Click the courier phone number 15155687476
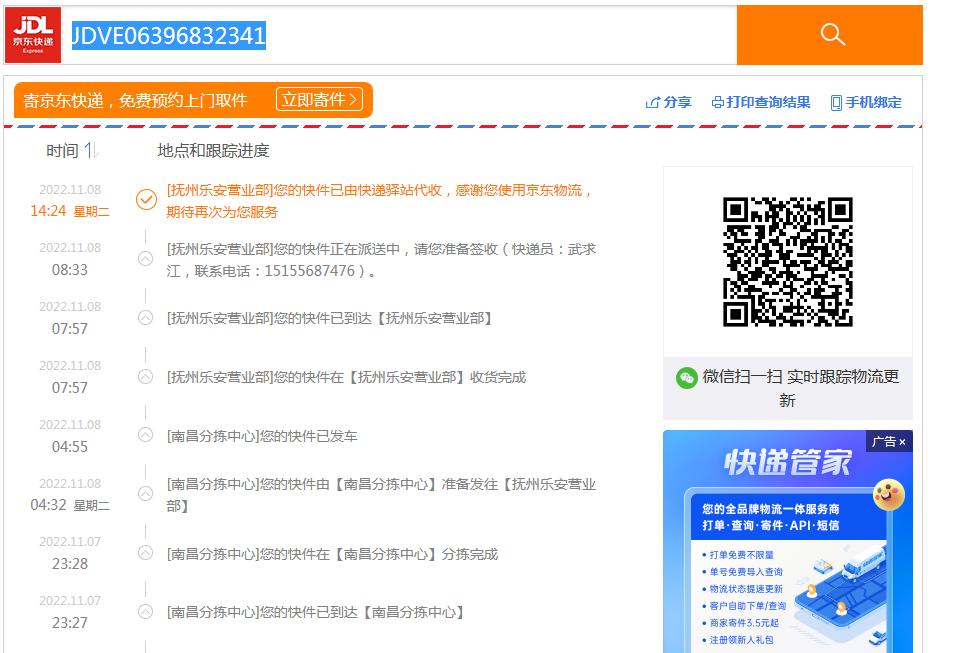 pyautogui.click(x=310, y=271)
